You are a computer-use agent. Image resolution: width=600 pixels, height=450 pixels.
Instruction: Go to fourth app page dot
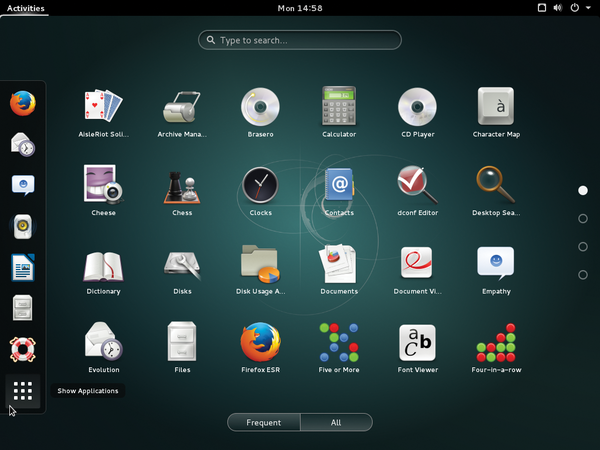click(583, 275)
